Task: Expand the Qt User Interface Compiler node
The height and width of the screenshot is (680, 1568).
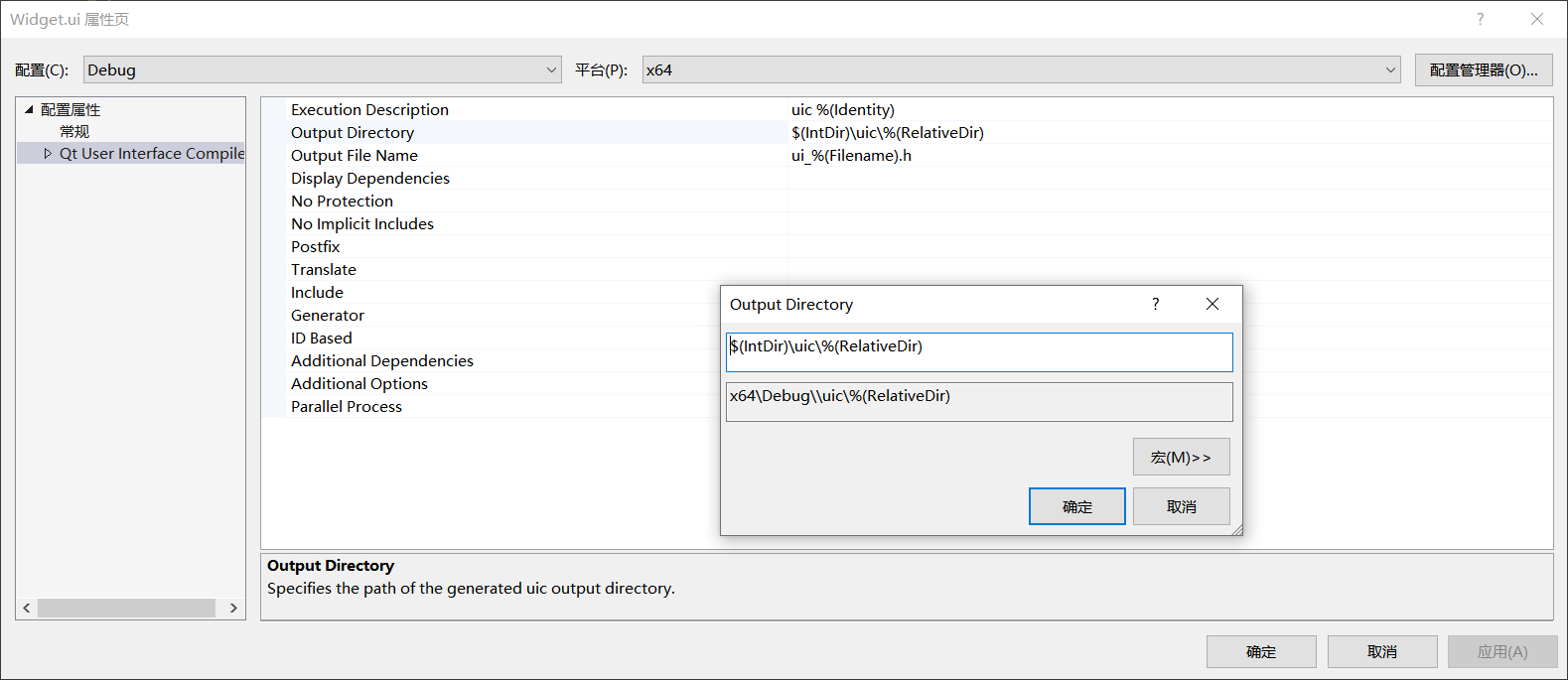Action: point(48,153)
